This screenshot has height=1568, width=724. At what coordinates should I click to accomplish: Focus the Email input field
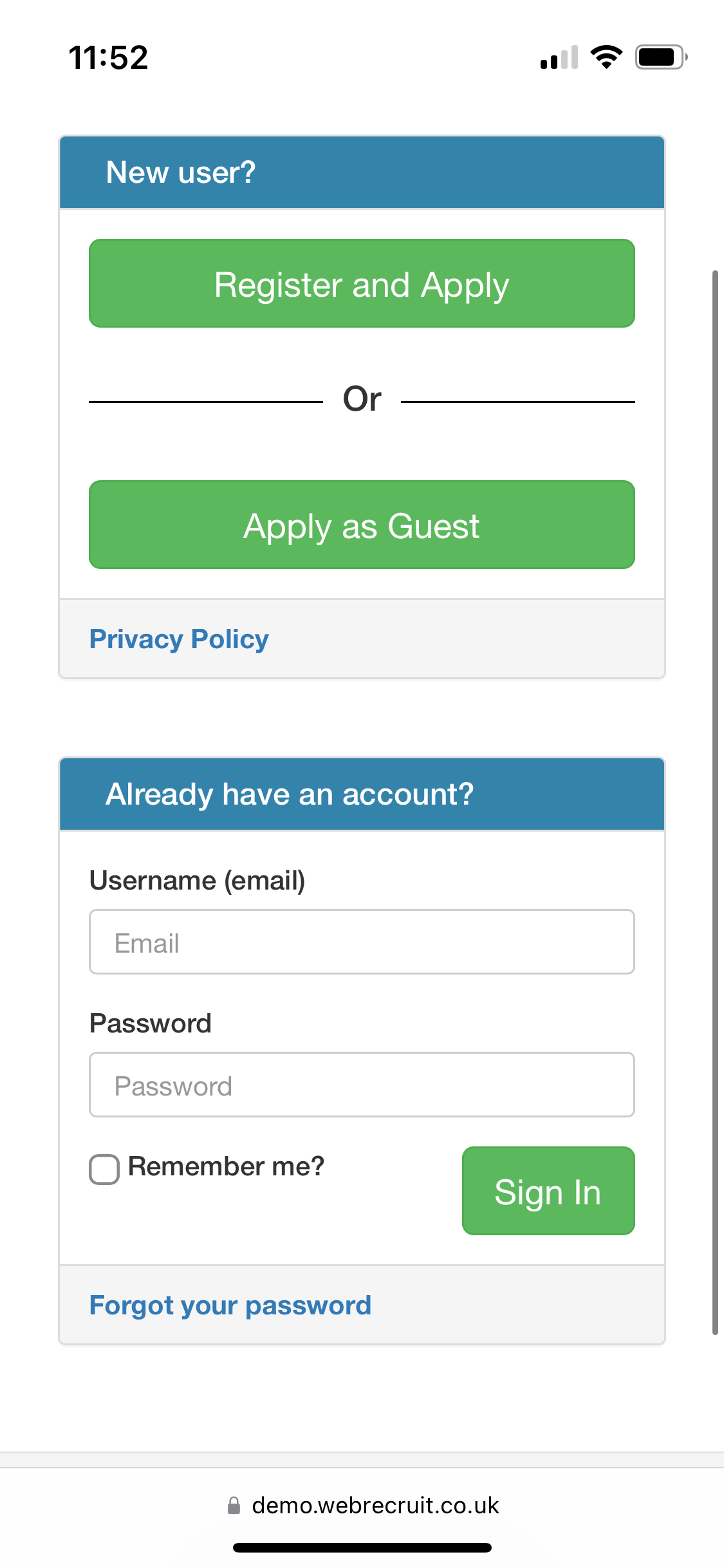(362, 942)
